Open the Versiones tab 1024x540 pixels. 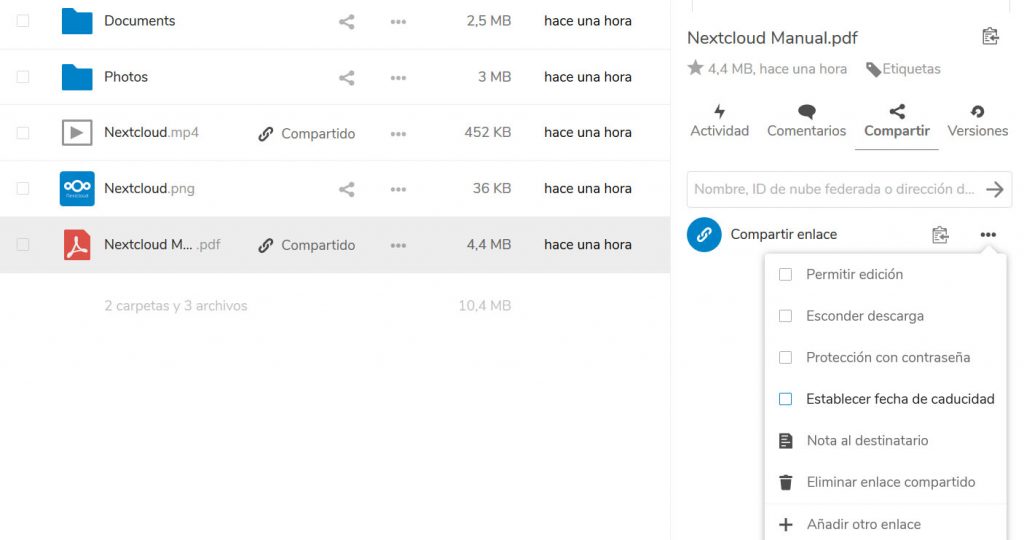(977, 121)
